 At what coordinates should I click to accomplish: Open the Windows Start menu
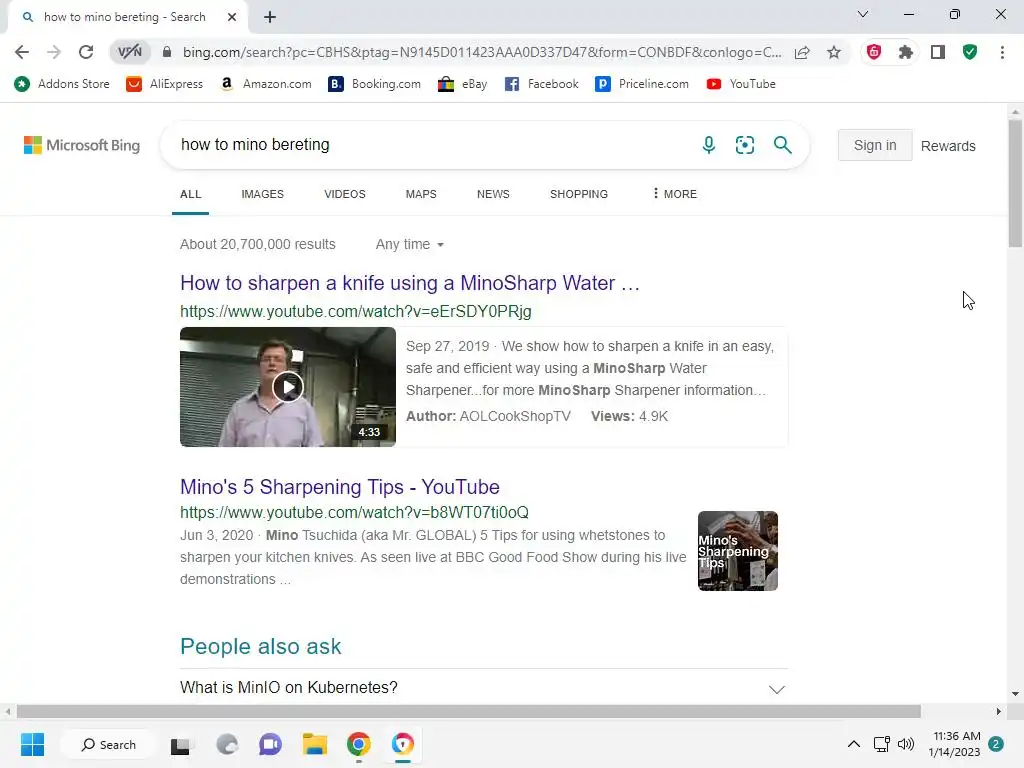pyautogui.click(x=33, y=744)
